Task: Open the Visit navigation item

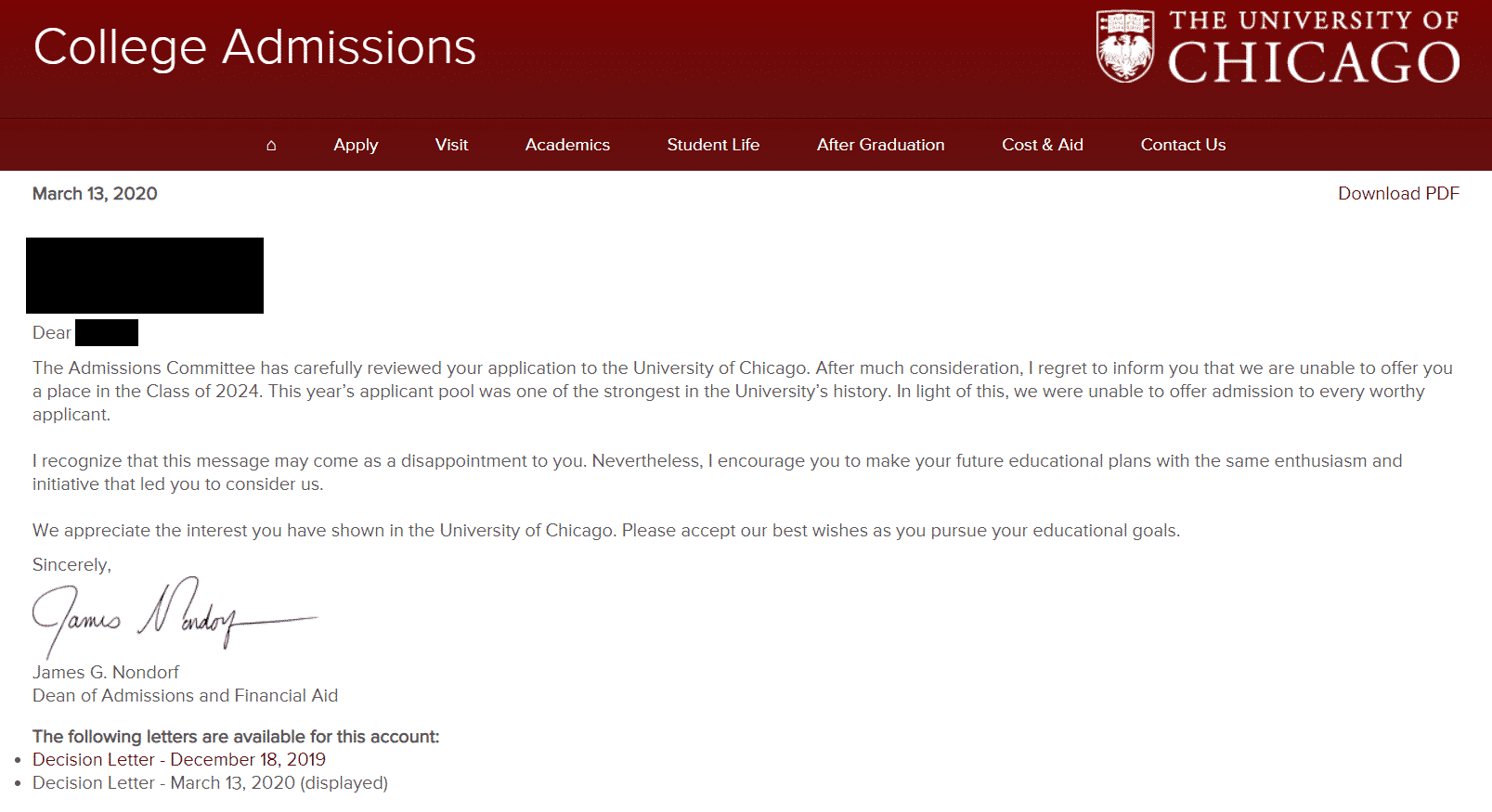Action: click(x=451, y=145)
